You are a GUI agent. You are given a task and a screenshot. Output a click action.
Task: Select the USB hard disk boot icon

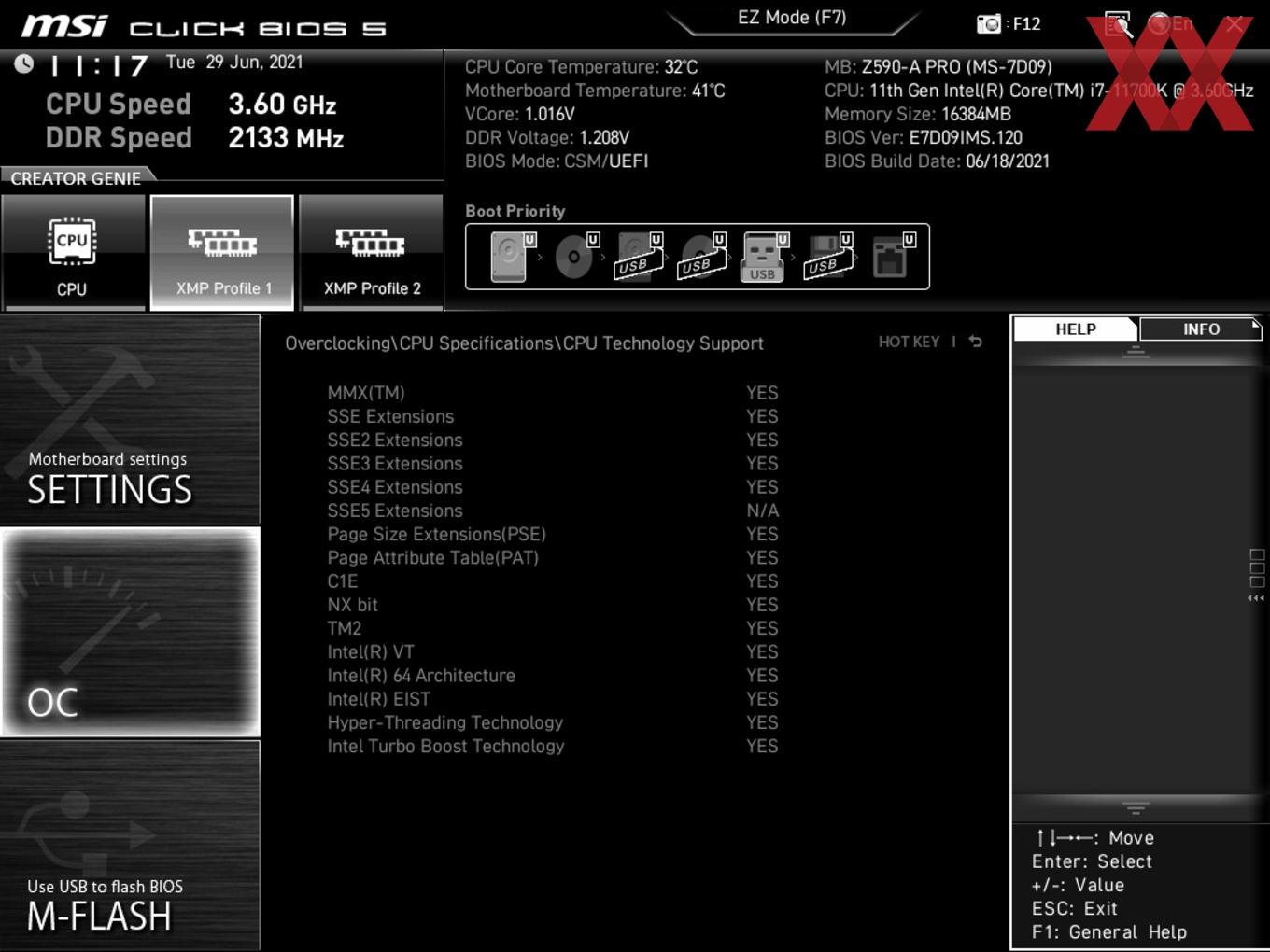pyautogui.click(x=639, y=257)
